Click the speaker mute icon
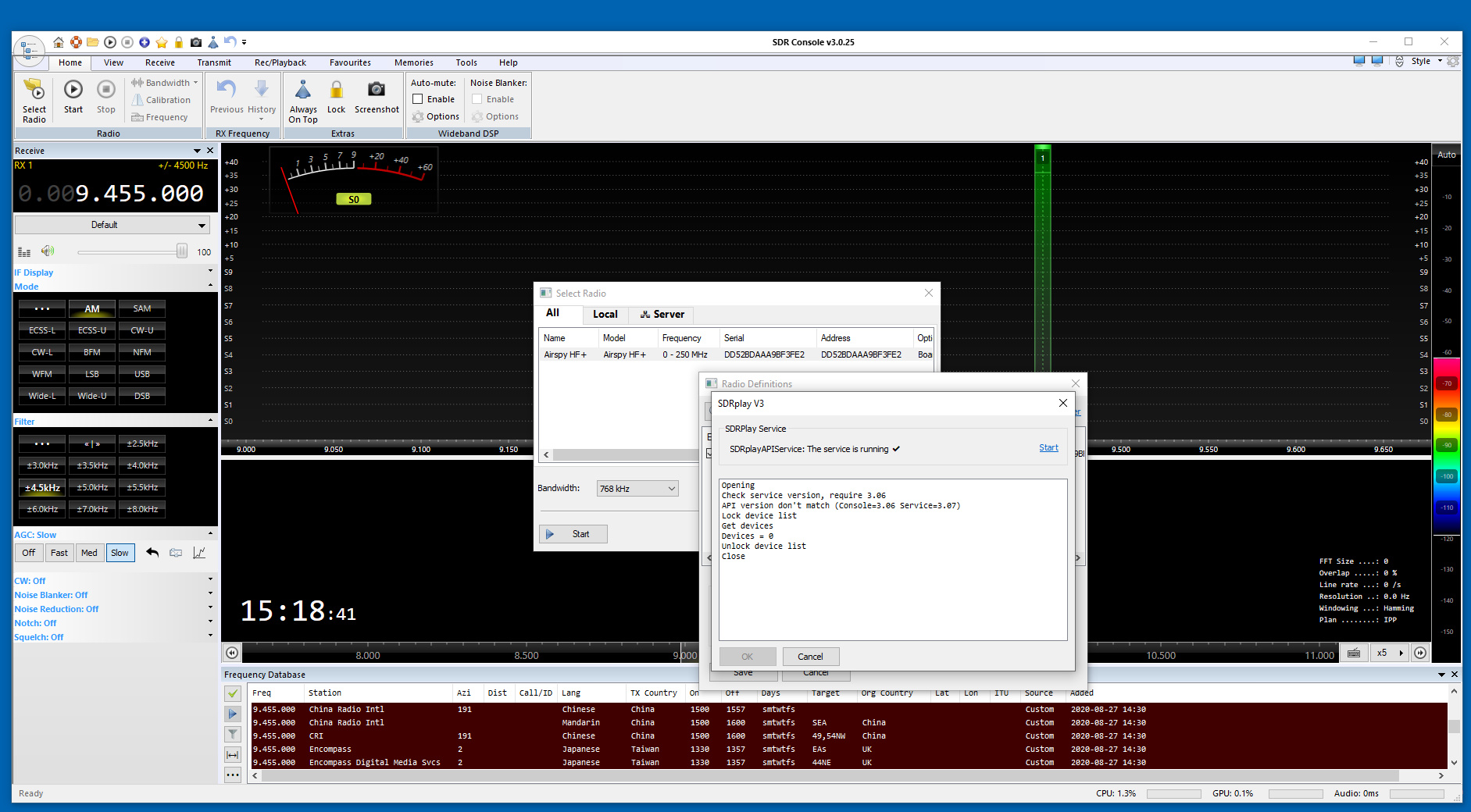This screenshot has height=812, width=1471. pos(48,251)
